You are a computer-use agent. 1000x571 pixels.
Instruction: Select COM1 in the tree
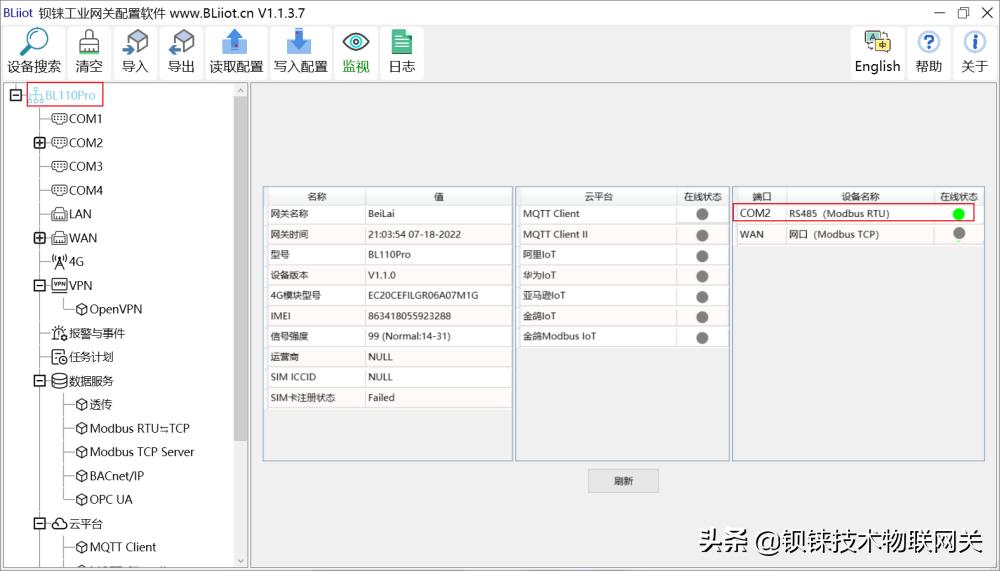(x=77, y=119)
